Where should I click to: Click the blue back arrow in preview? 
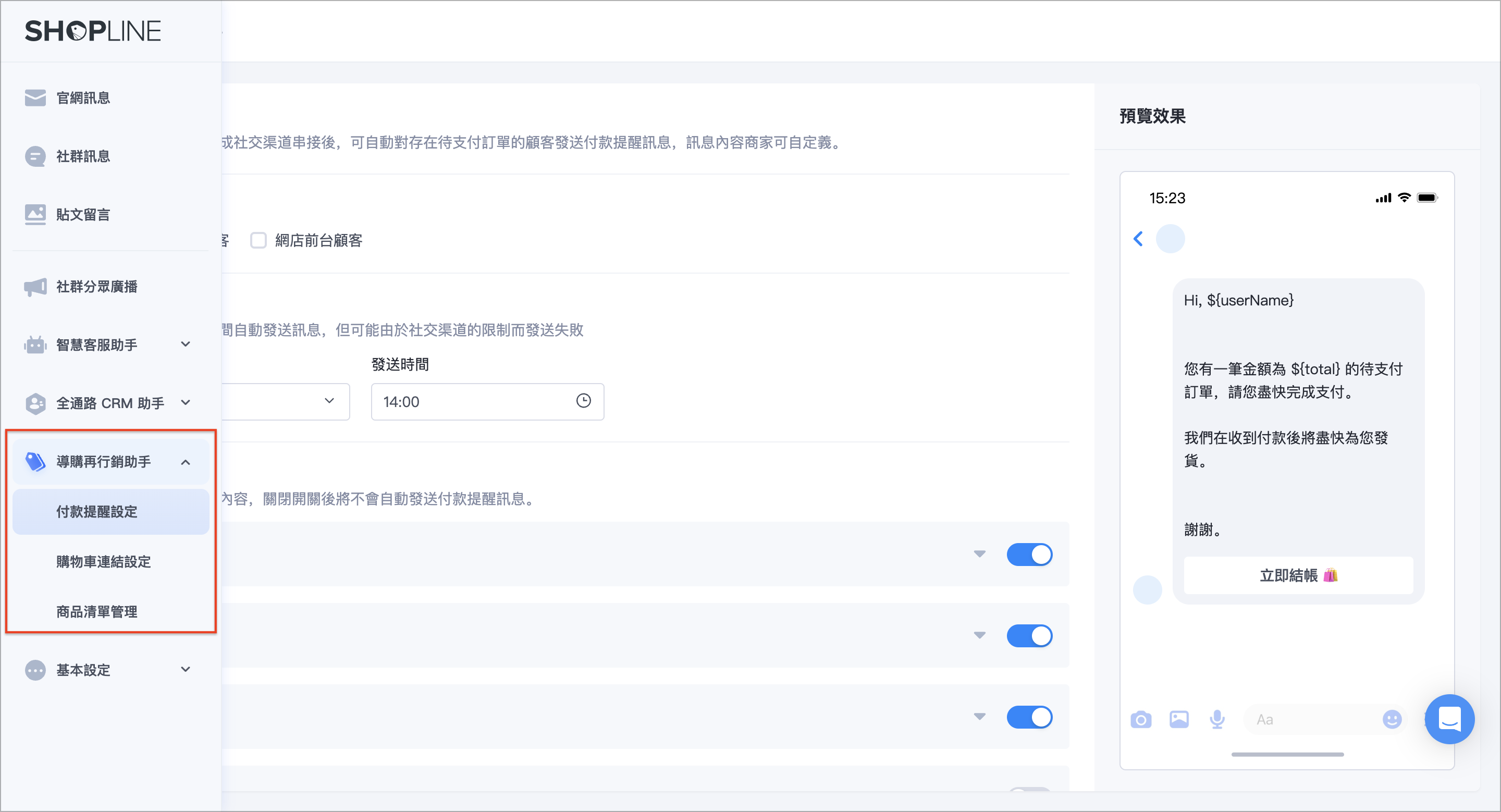click(x=1138, y=238)
